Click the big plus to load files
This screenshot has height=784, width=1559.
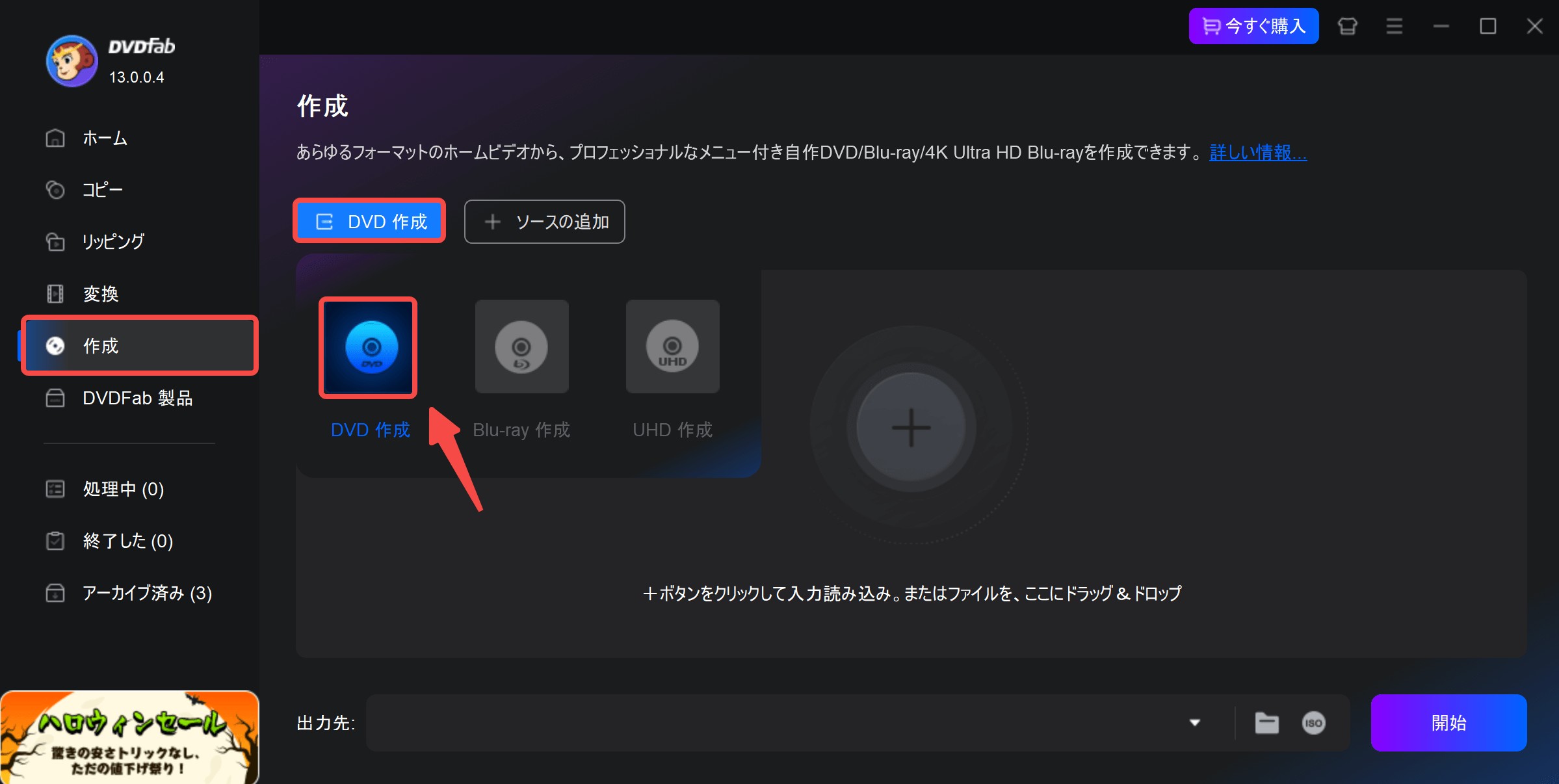pos(911,428)
